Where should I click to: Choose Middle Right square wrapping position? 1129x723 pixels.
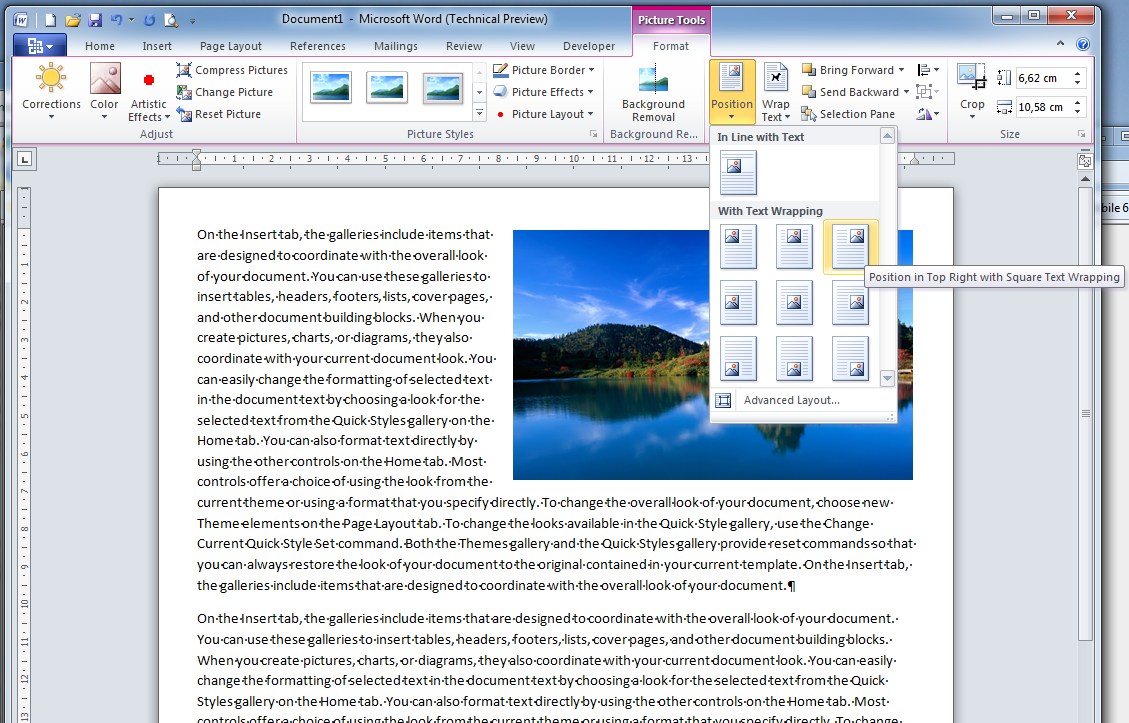pyautogui.click(x=850, y=302)
